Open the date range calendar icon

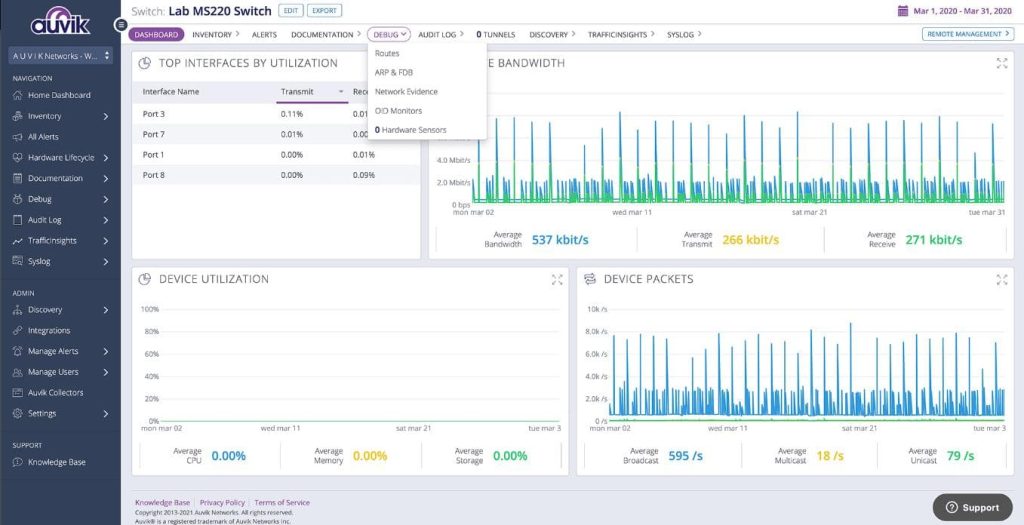pyautogui.click(x=903, y=10)
